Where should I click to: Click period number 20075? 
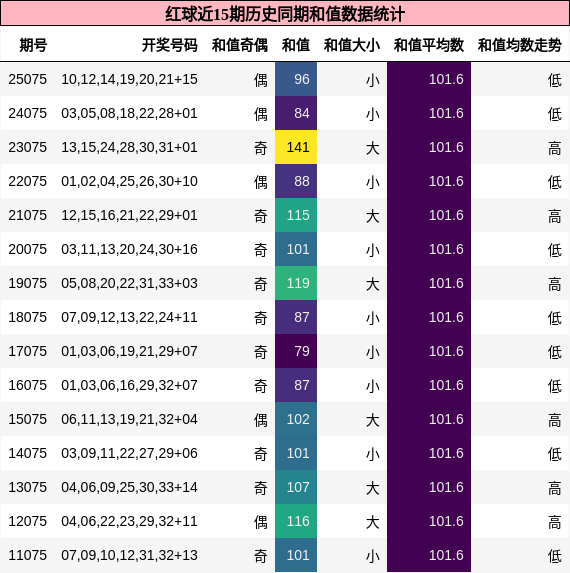(27, 249)
